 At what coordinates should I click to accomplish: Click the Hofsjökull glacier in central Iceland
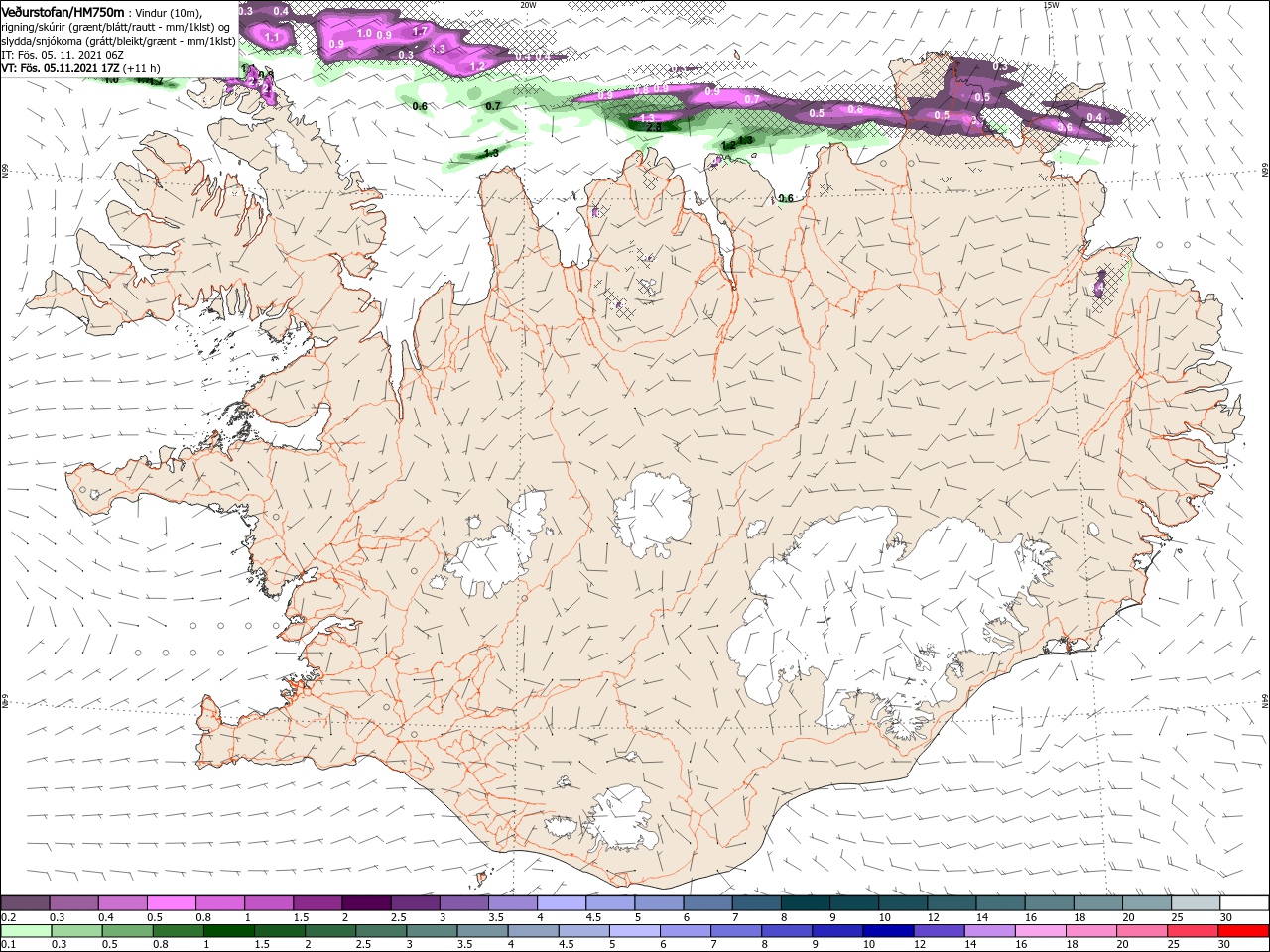coord(652,515)
